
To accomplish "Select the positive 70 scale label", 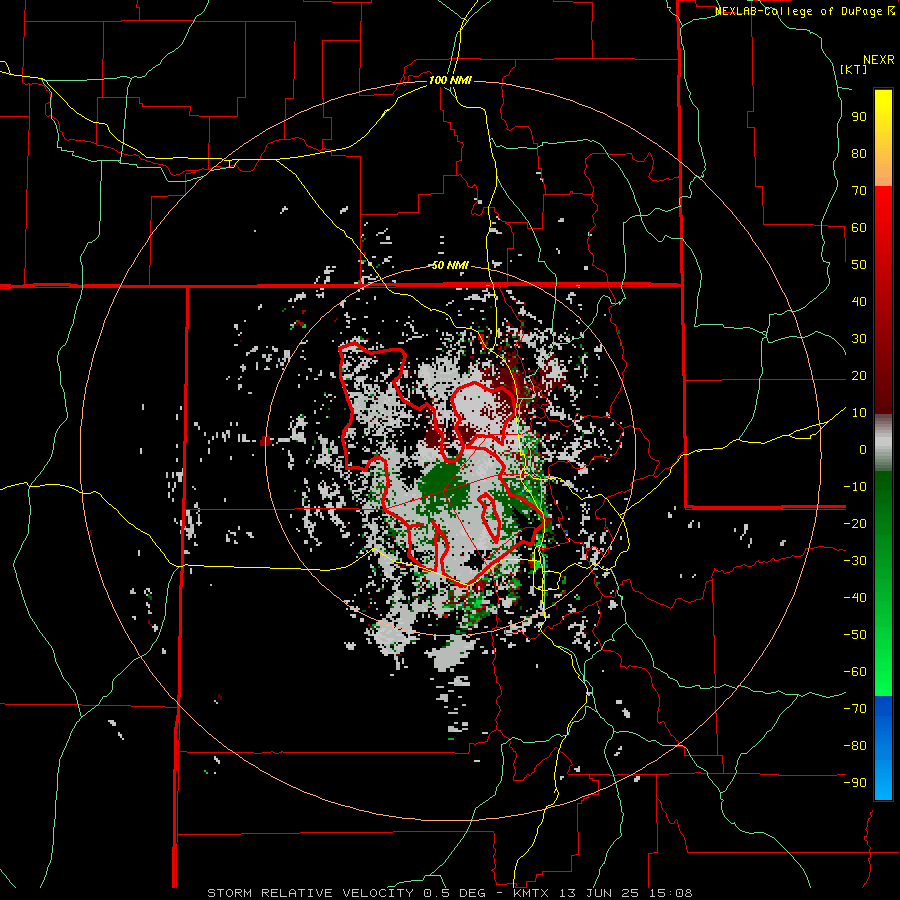I will pyautogui.click(x=859, y=191).
